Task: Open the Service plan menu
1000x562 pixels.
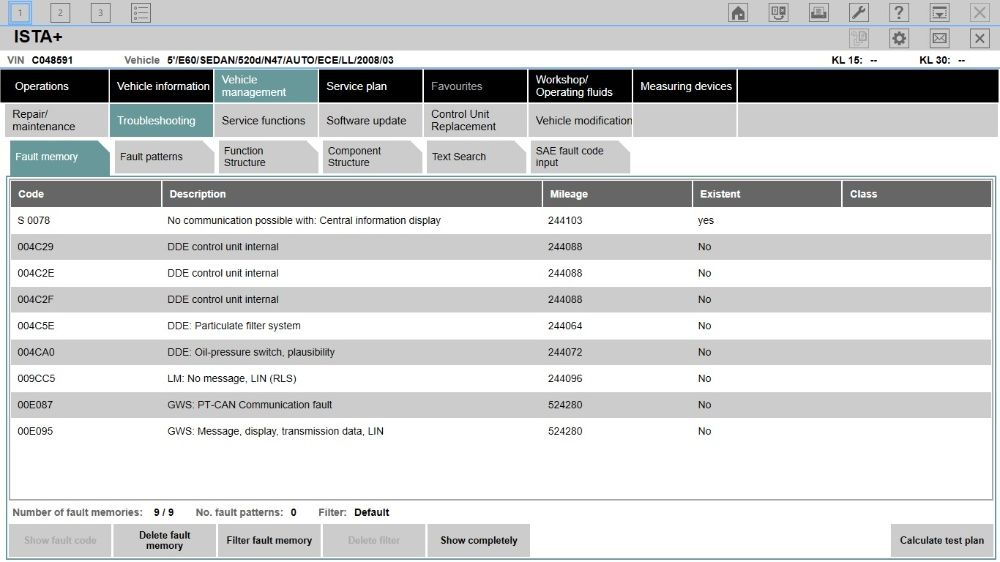Action: click(356, 86)
